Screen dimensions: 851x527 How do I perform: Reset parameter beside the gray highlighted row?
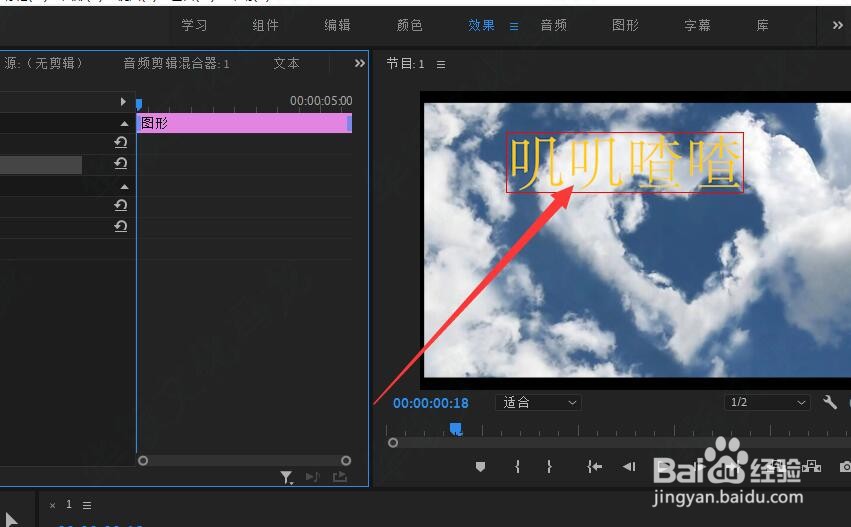pyautogui.click(x=120, y=164)
